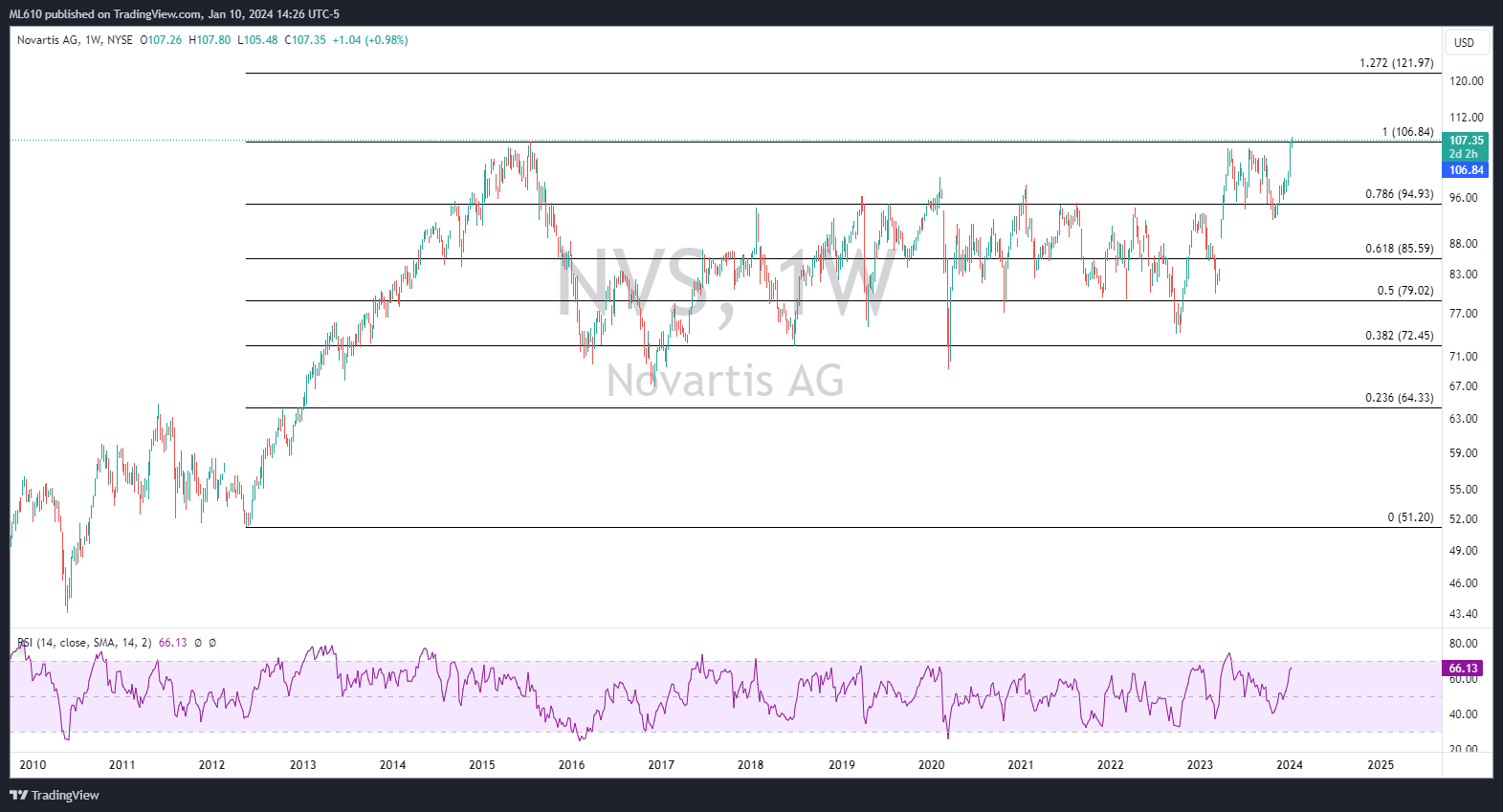
Task: Click 96.00 on the price axis
Action: point(1464,198)
